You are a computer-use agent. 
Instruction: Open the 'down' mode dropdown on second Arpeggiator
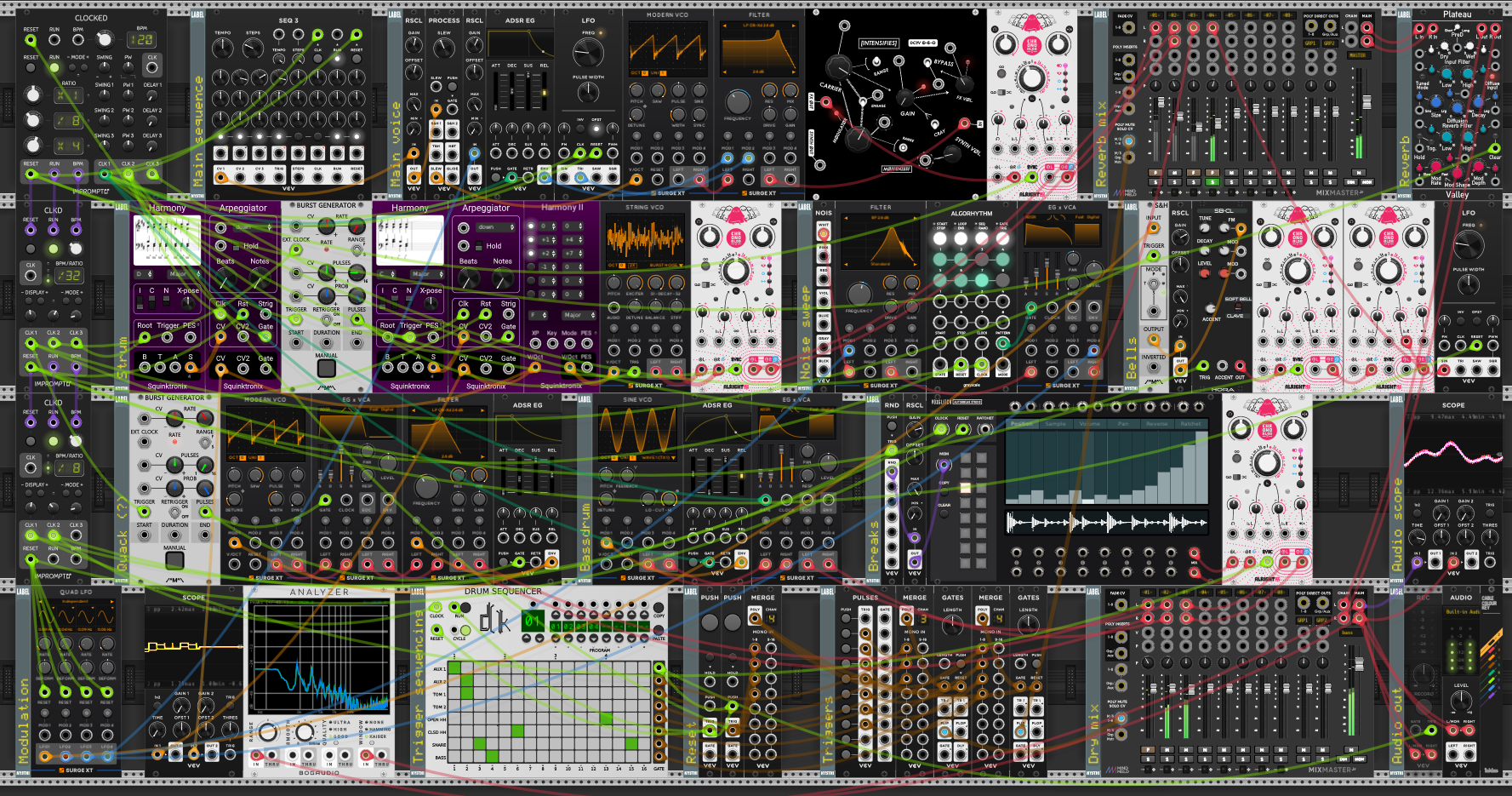[494, 227]
